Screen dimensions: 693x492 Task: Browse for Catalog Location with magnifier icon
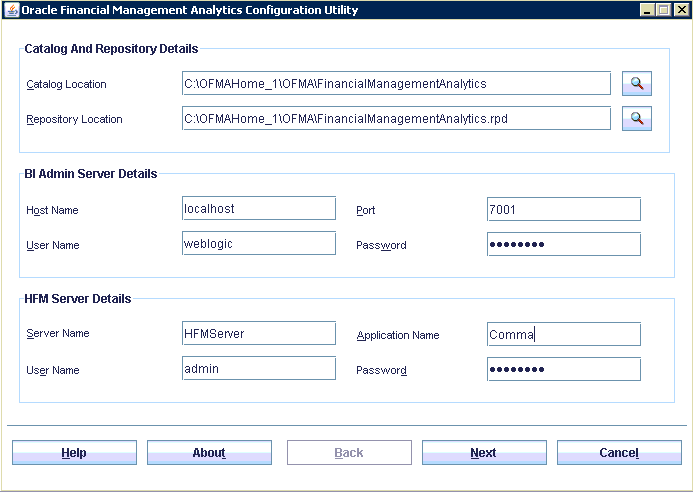(x=636, y=83)
